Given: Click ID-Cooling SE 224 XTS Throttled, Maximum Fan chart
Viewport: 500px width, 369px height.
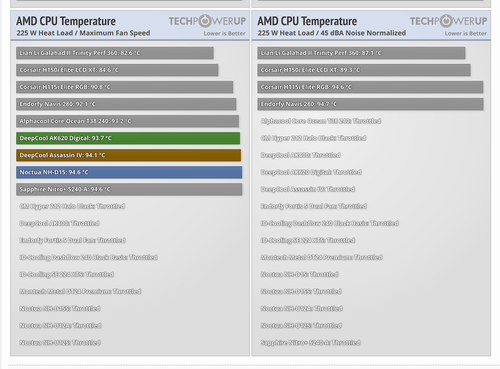Looking at the screenshot, I should (67, 274).
